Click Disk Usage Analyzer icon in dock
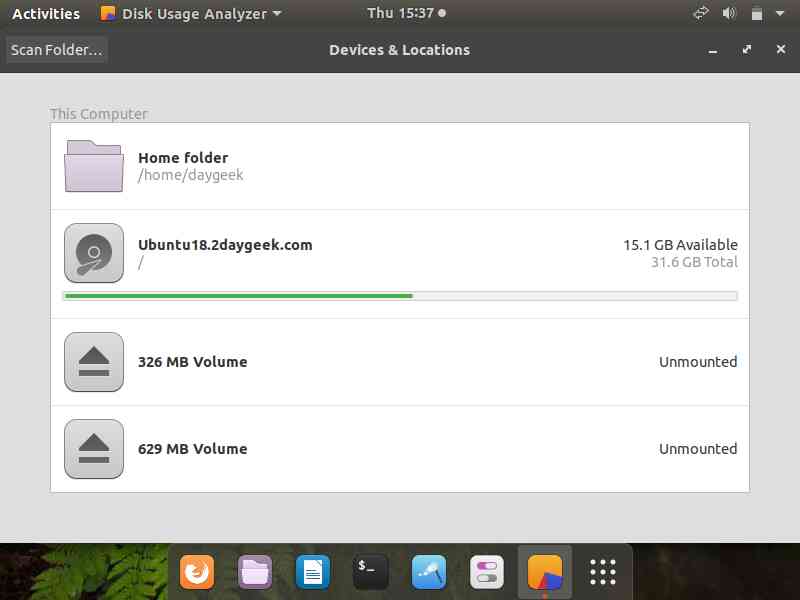800x600 pixels. 545,572
